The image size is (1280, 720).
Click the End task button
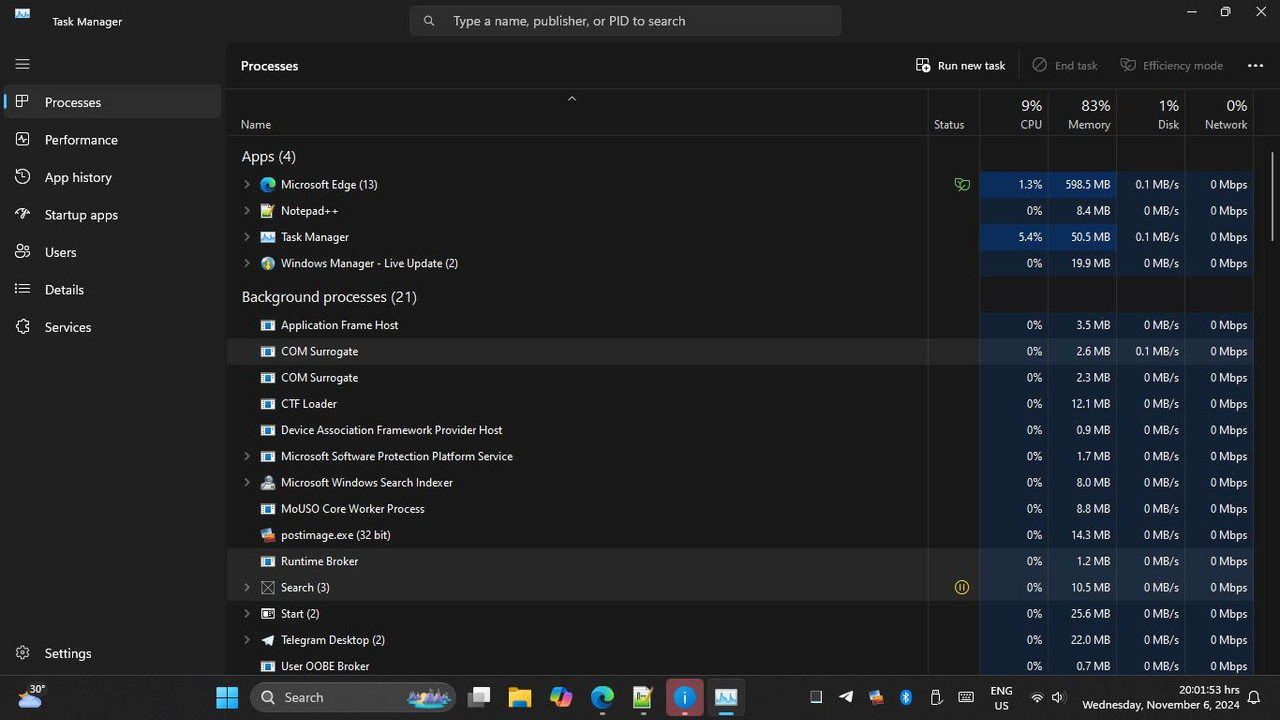(x=1064, y=65)
